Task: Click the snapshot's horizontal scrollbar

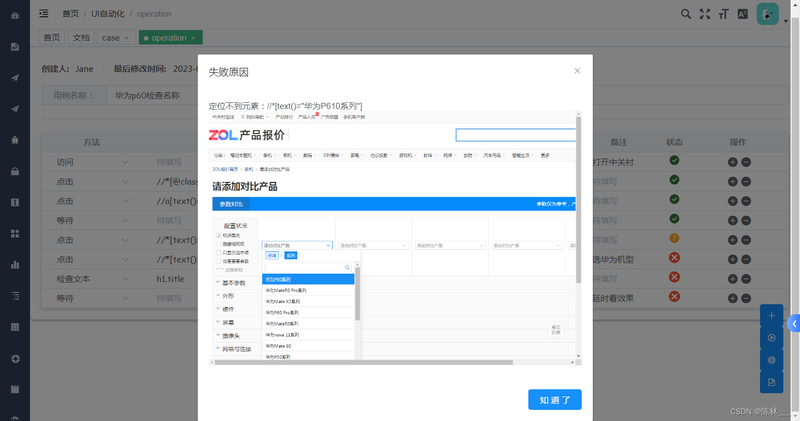Action: (x=363, y=362)
